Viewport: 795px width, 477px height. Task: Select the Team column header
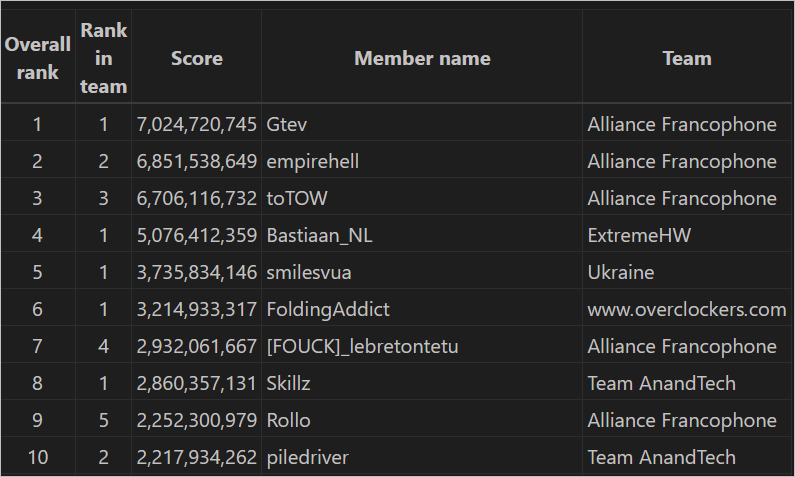coord(687,58)
